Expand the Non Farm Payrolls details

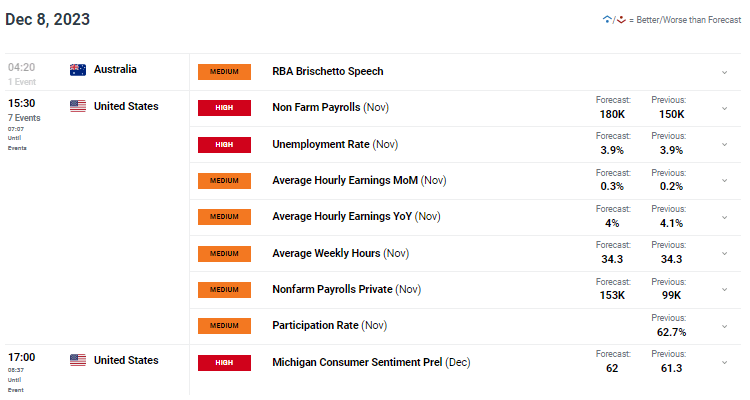pyautogui.click(x=723, y=108)
